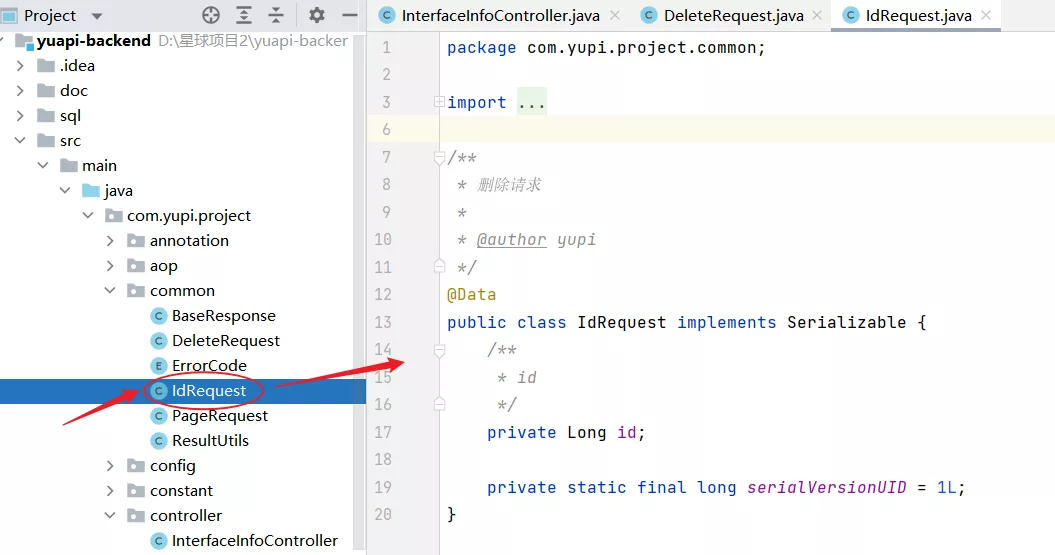Close the InterfaceInfoController.java tab
1055x555 pixels.
point(615,15)
